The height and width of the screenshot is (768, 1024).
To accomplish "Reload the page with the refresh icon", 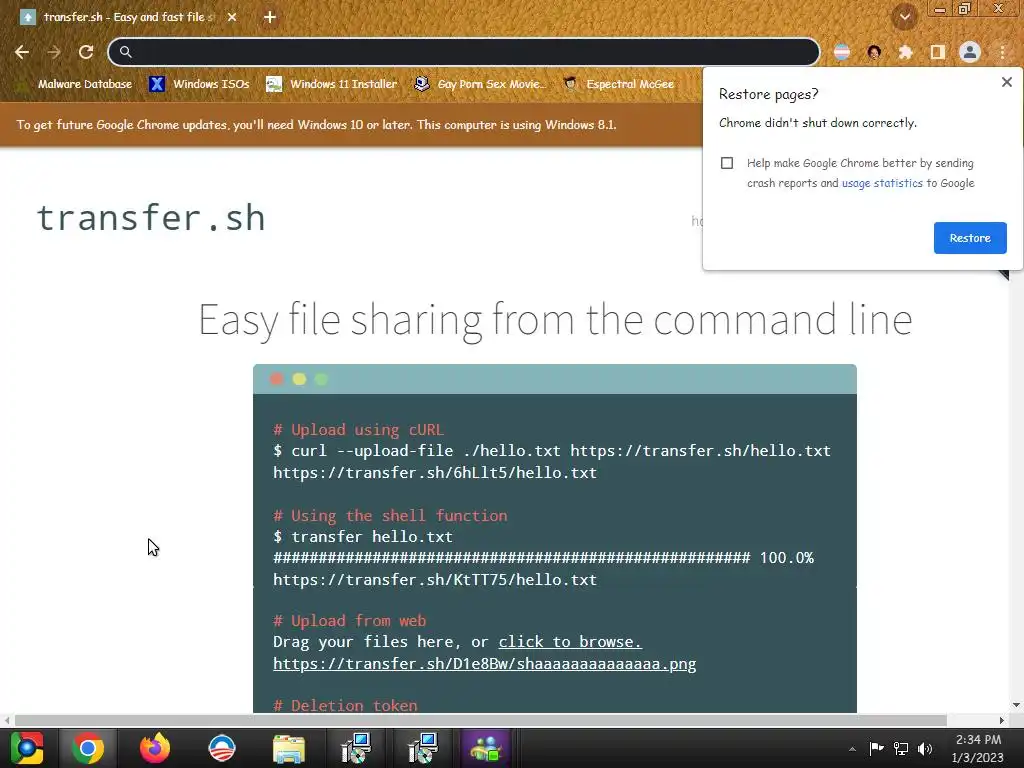I will click(86, 52).
